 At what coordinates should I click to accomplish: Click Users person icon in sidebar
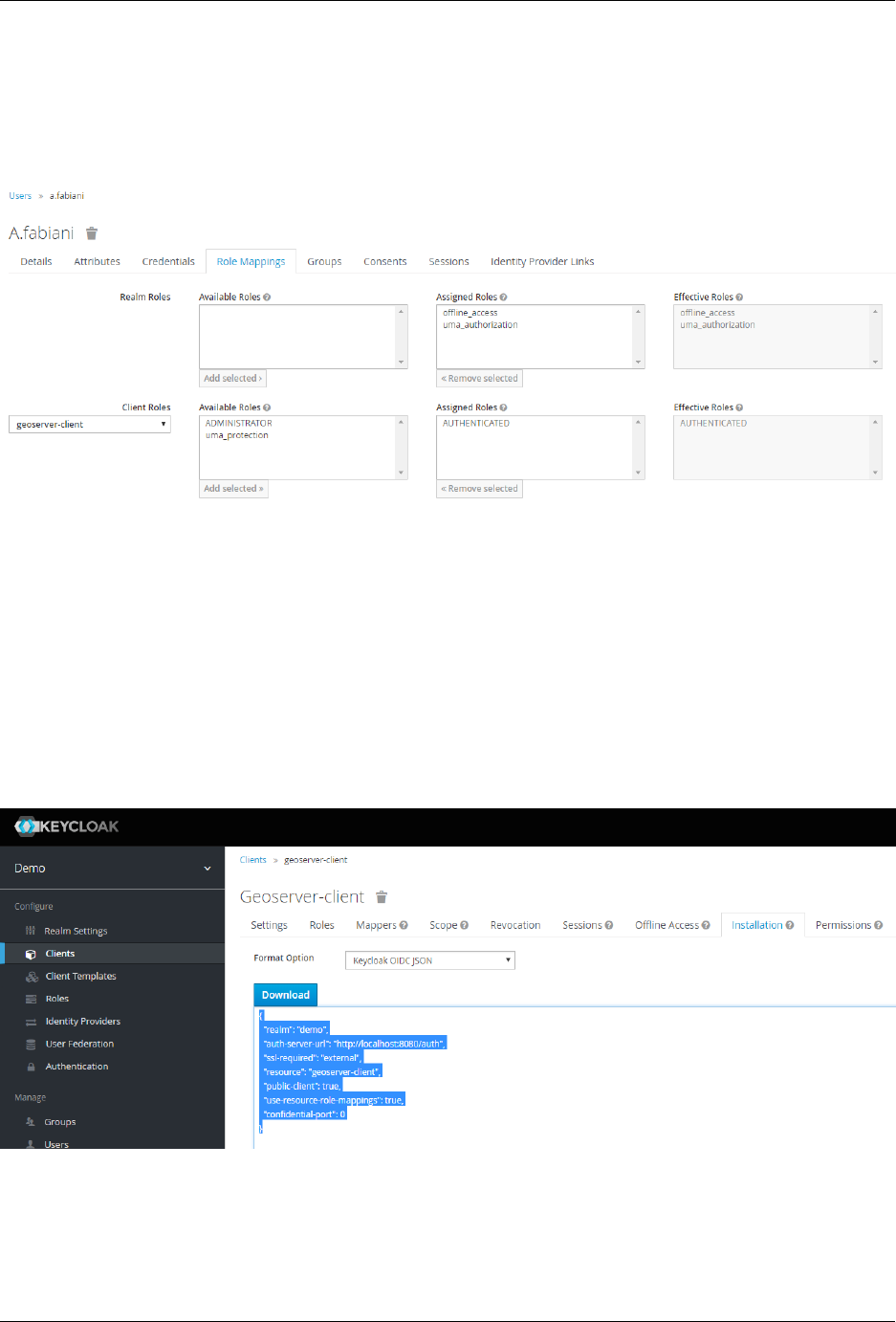pyautogui.click(x=31, y=1144)
